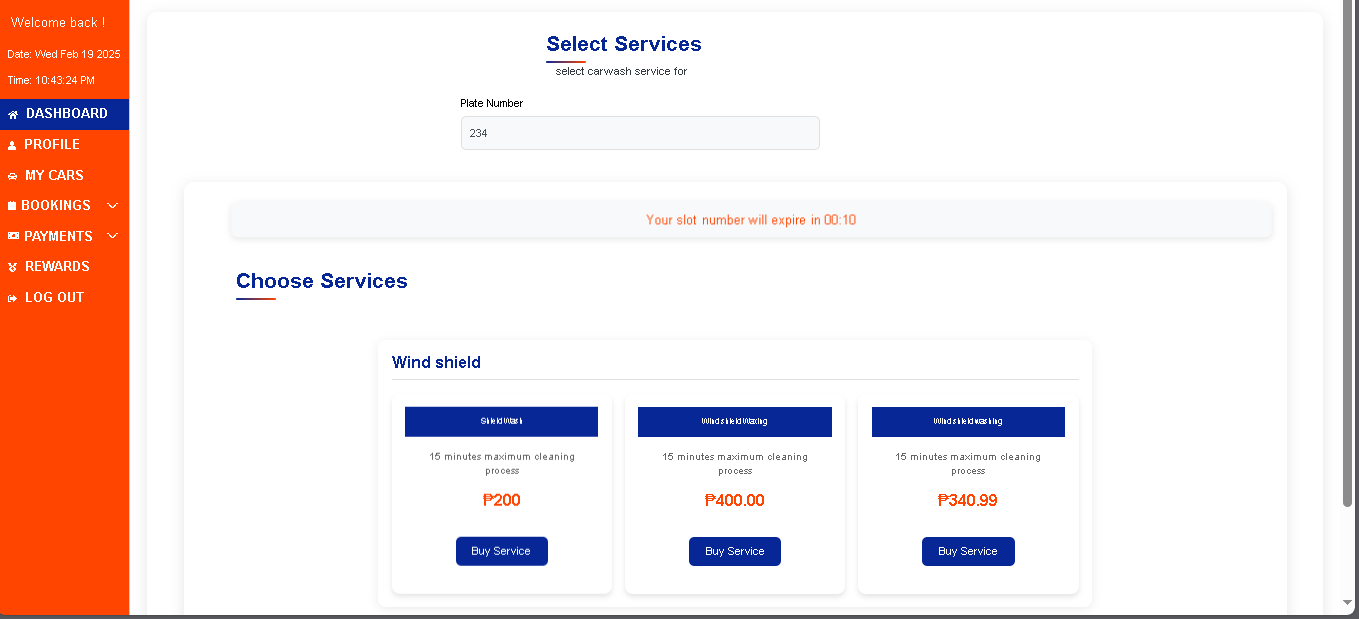Open the PROFILE page from the sidebar
This screenshot has width=1359, height=619.
(x=51, y=144)
